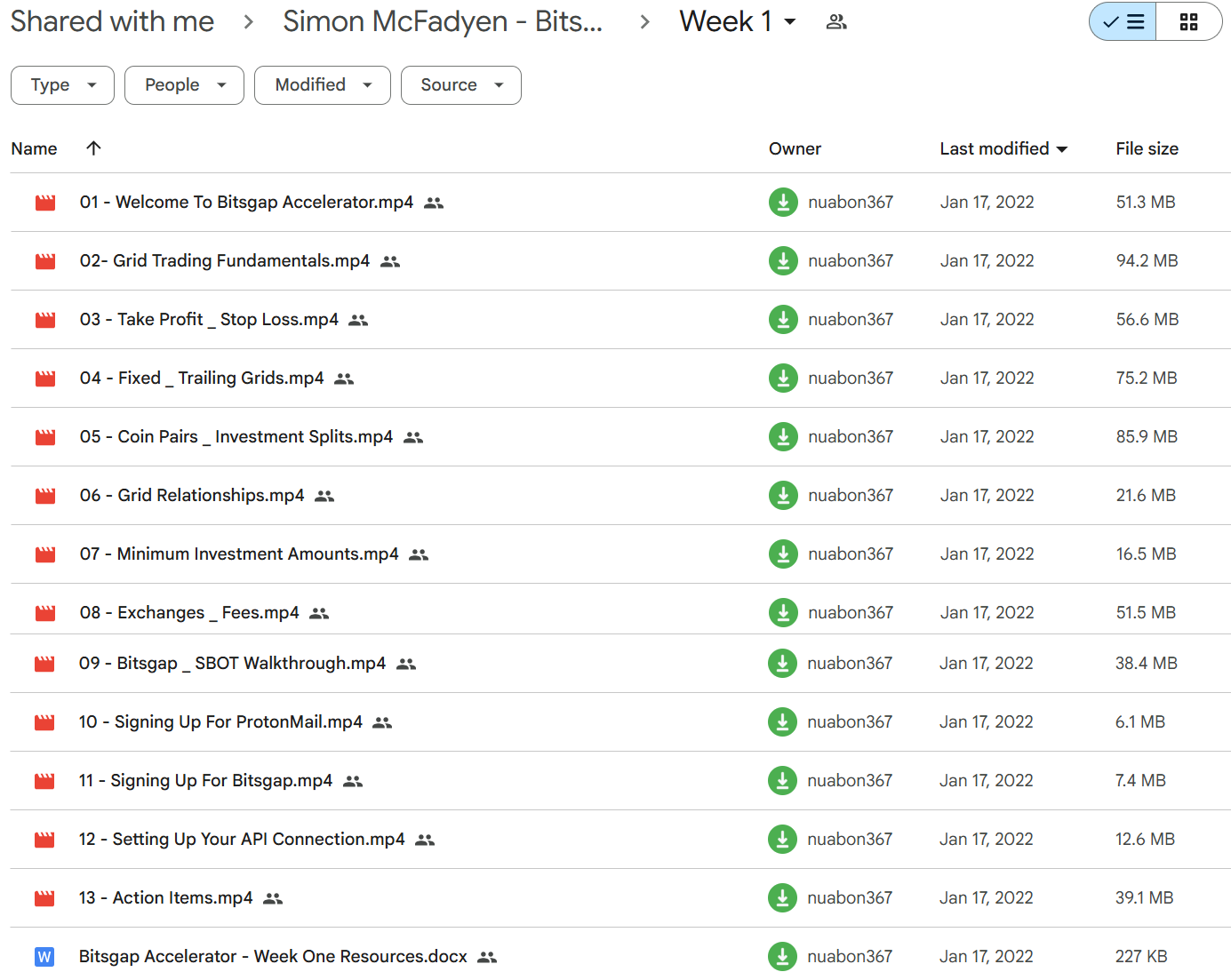
Task: Click download icon in 06 - Grid Relationships row
Action: coord(783,496)
